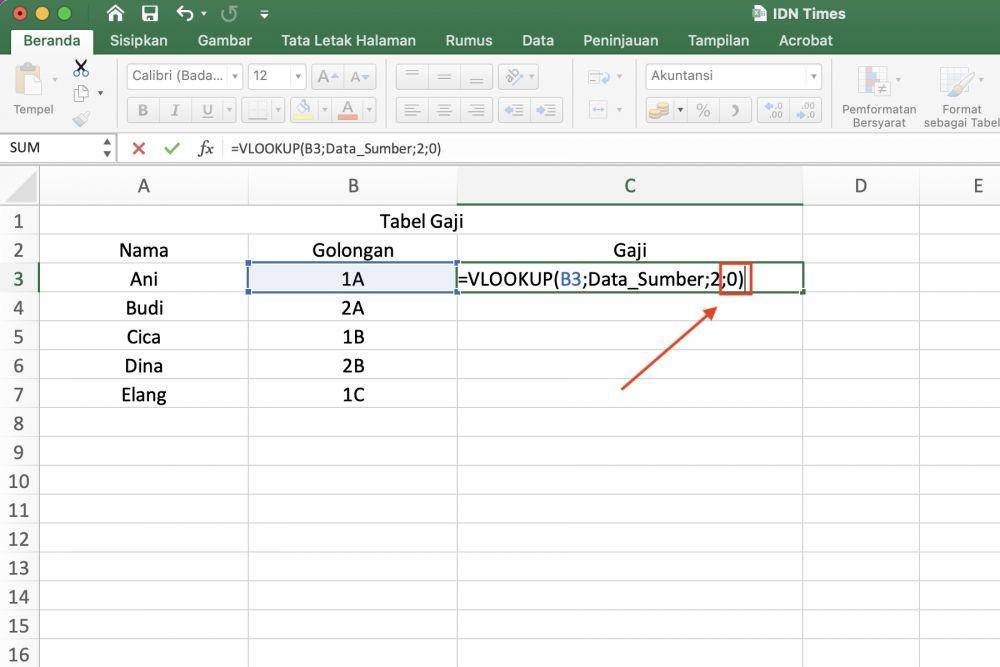Screen dimensions: 1000x667
Task: Switch to the Beranda tab
Action: pos(52,41)
